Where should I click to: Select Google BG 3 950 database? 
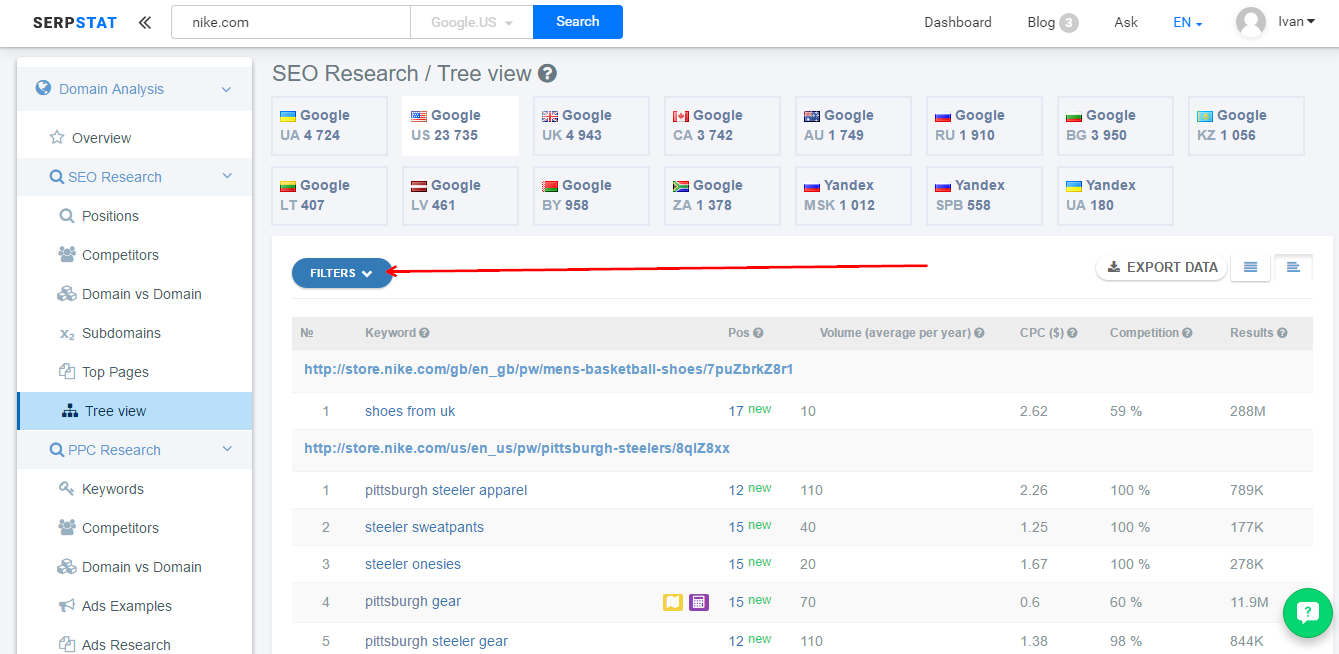click(x=1115, y=126)
